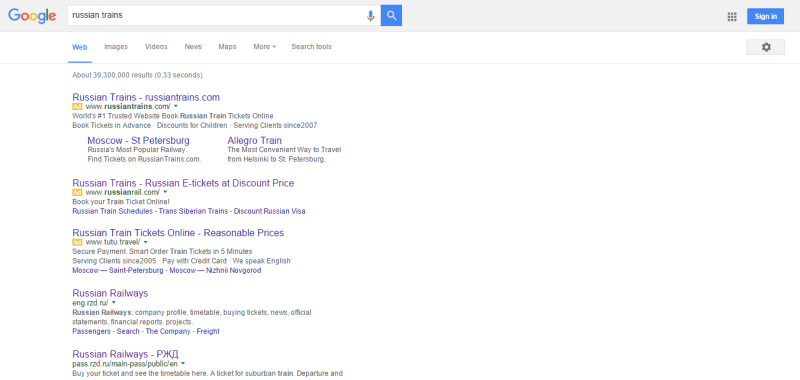
Task: Click the Google logo
Action: click(x=32, y=16)
